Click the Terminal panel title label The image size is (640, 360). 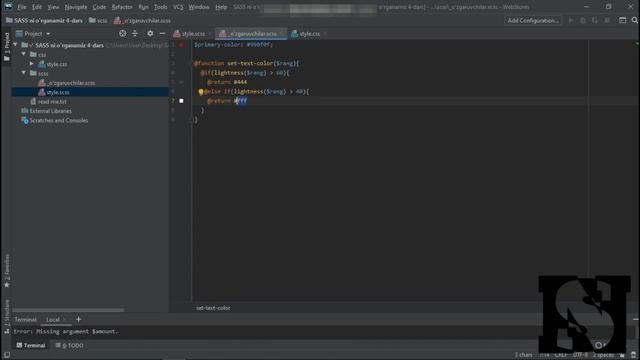click(x=25, y=320)
